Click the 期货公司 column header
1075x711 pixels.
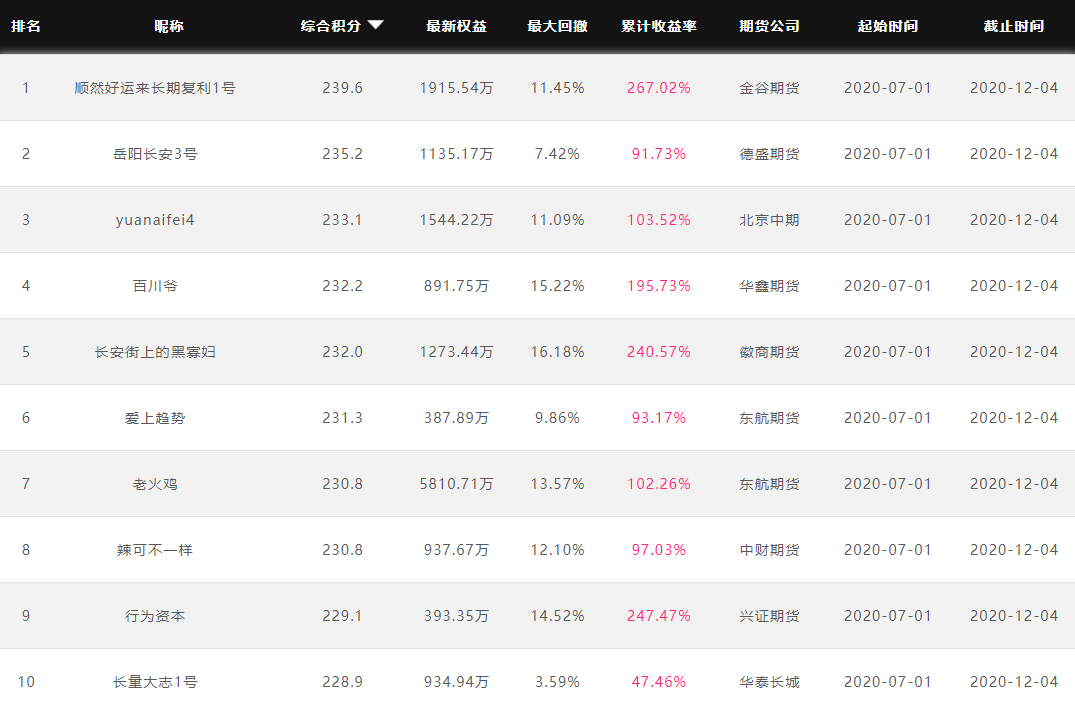tap(769, 26)
